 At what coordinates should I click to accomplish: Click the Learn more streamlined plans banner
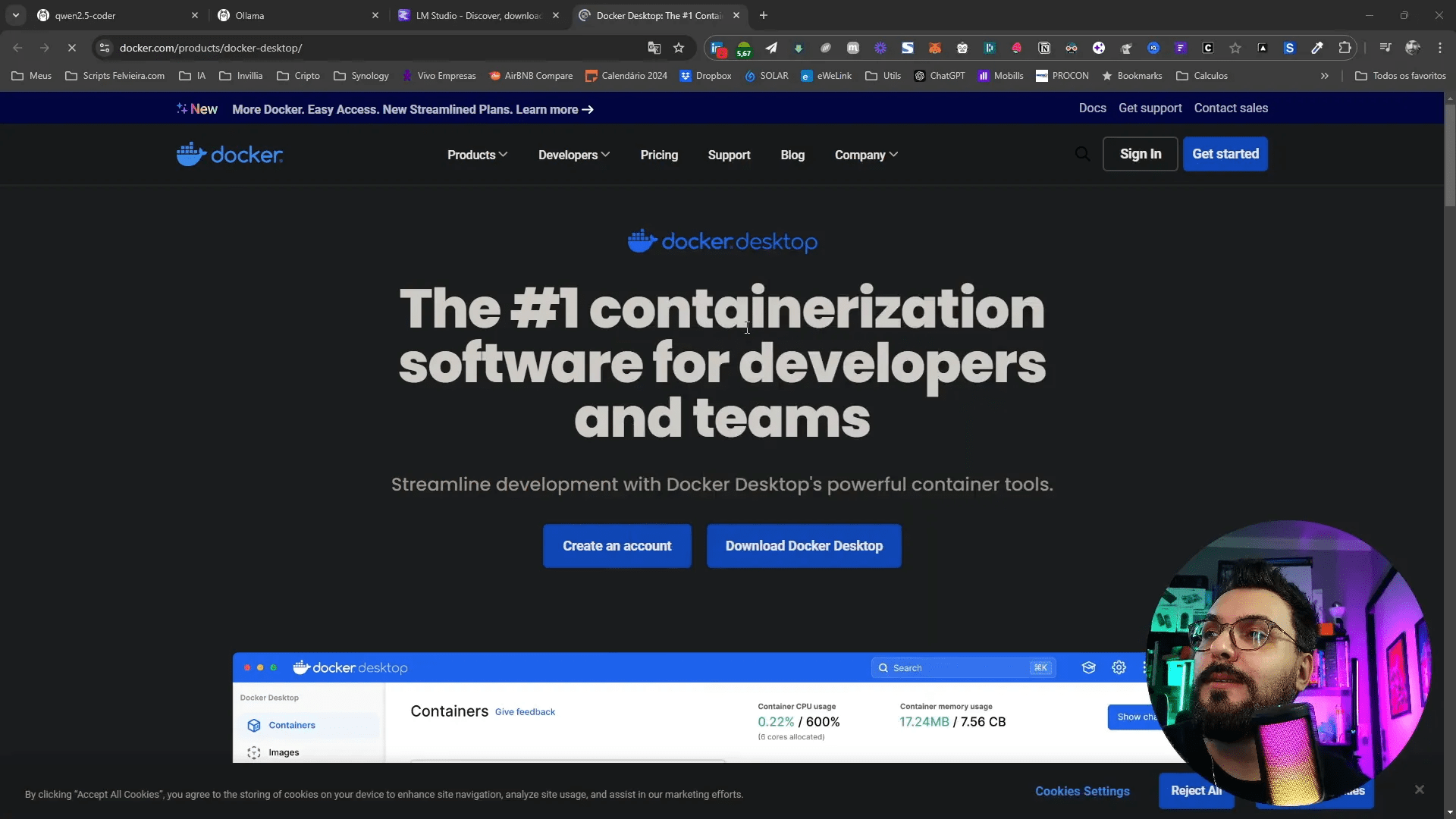(413, 109)
